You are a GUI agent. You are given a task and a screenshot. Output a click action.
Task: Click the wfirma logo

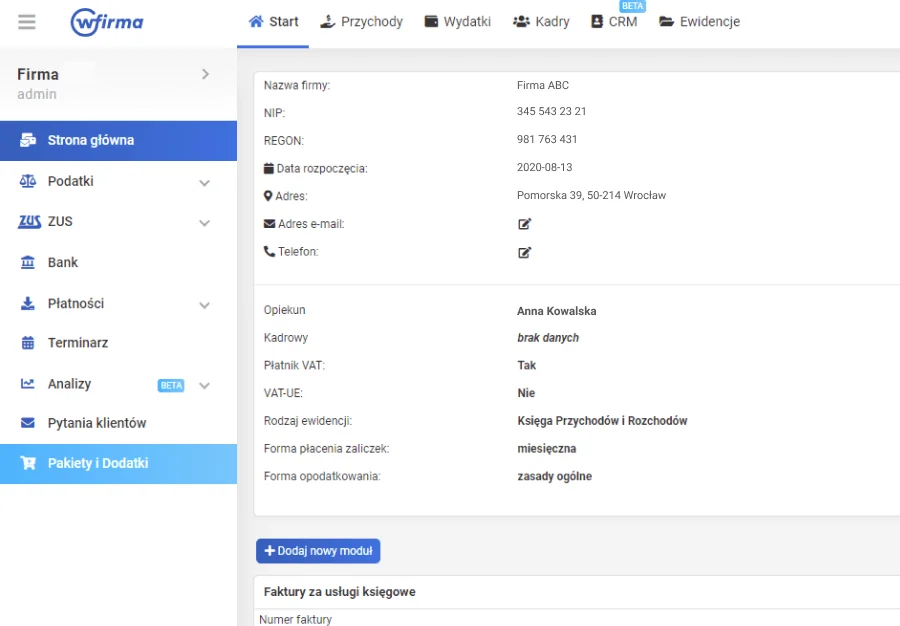pos(107,22)
